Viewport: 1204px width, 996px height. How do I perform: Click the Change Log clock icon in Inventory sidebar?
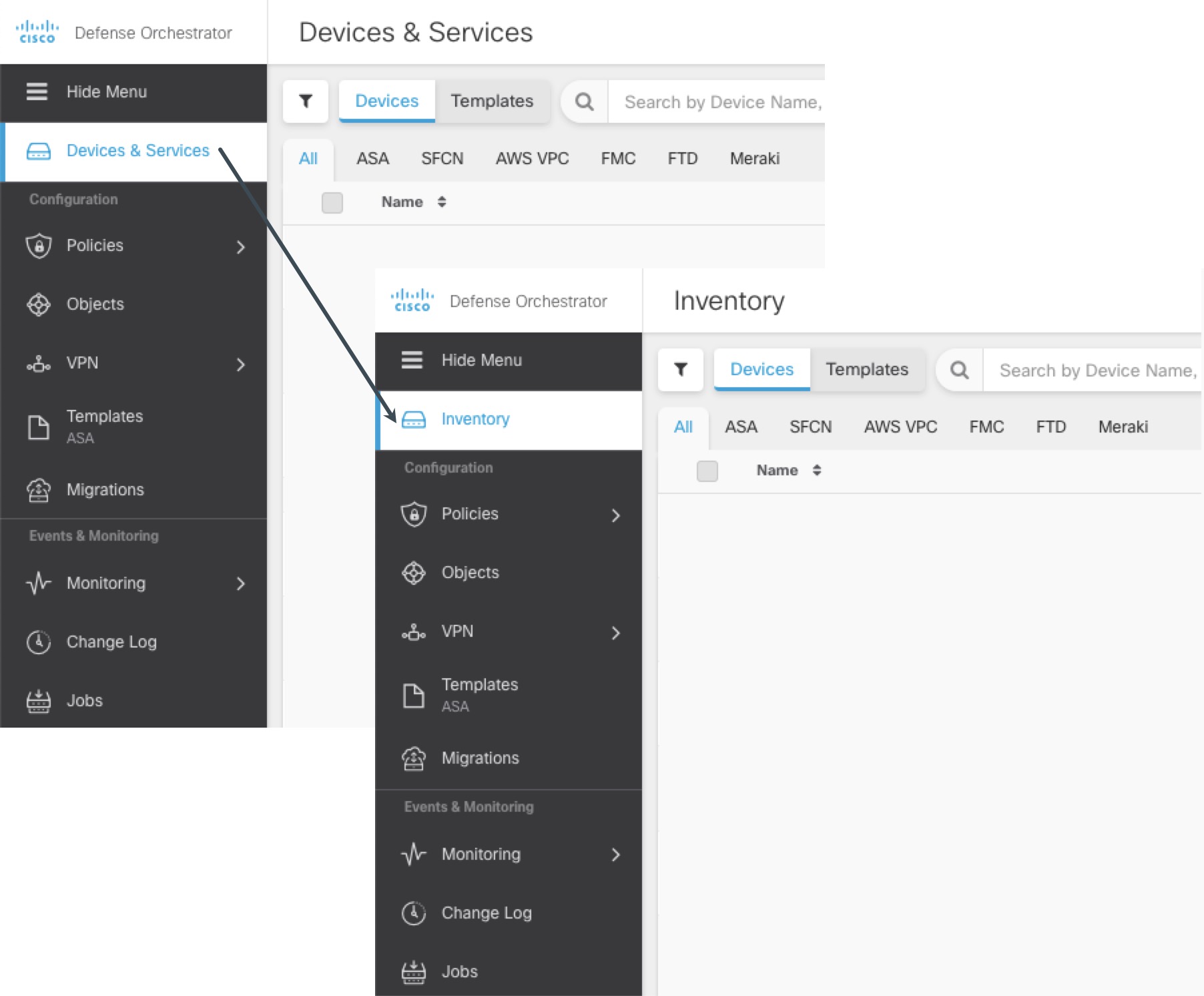point(413,913)
